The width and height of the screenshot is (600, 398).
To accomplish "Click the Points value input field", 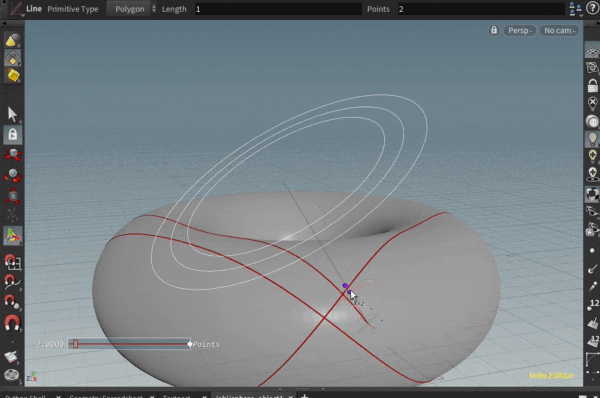I will 481,9.
